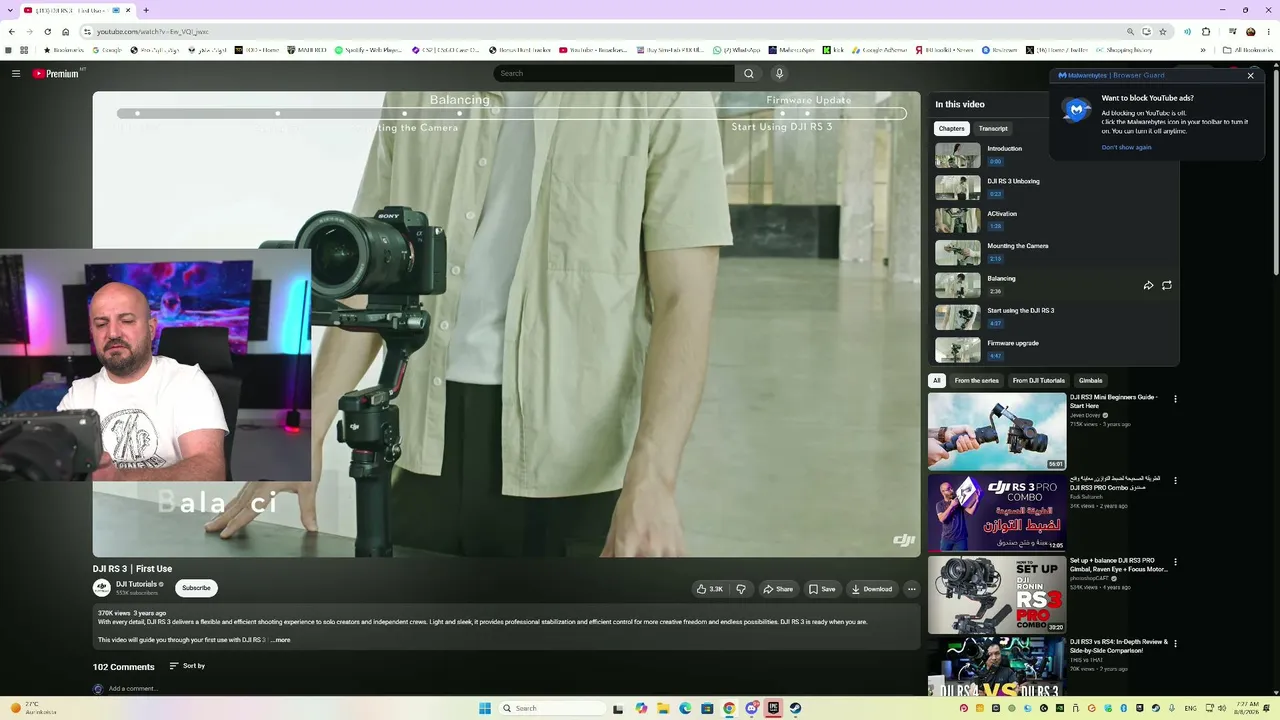1280x720 pixels.
Task: Open Epic Games Launcher from the taskbar
Action: tap(773, 708)
